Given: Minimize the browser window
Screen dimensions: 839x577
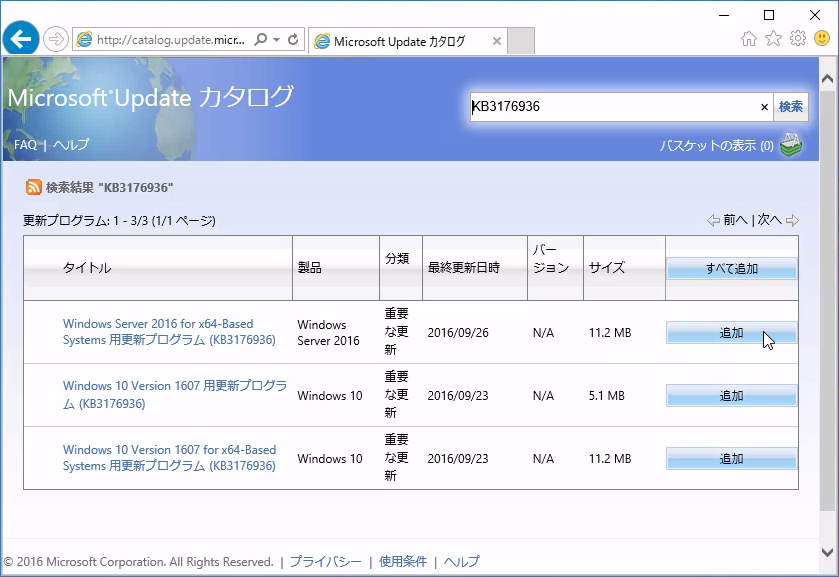Looking at the screenshot, I should (724, 15).
